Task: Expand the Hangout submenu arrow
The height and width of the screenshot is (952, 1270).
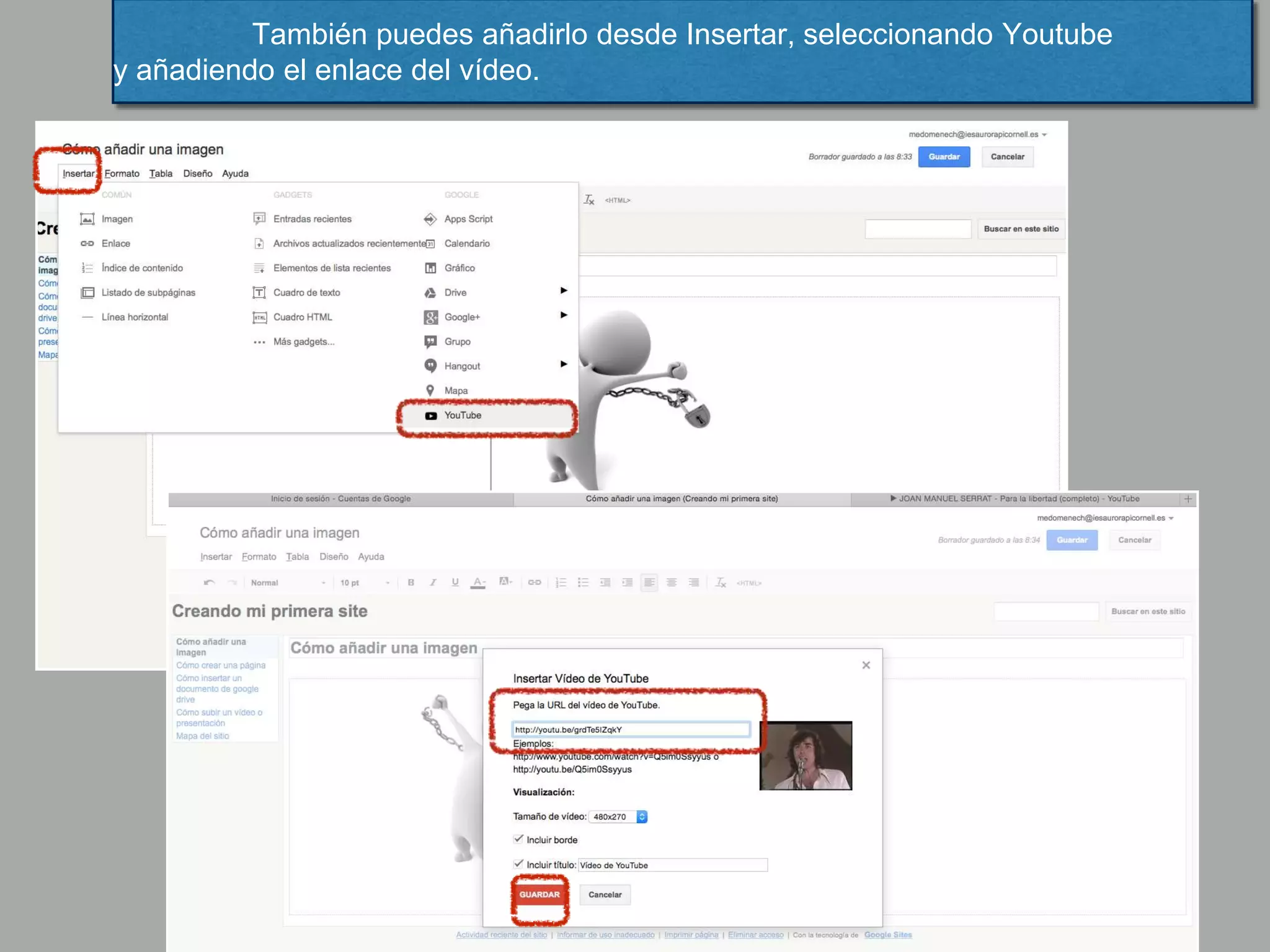Action: click(x=564, y=364)
